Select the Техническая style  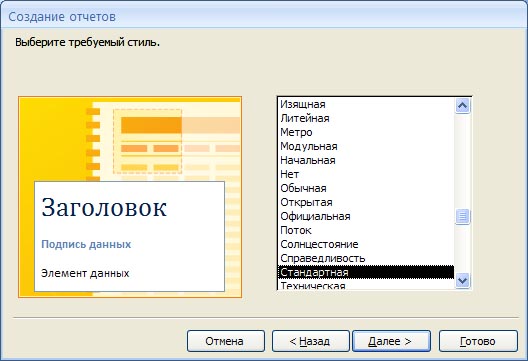pyautogui.click(x=366, y=285)
